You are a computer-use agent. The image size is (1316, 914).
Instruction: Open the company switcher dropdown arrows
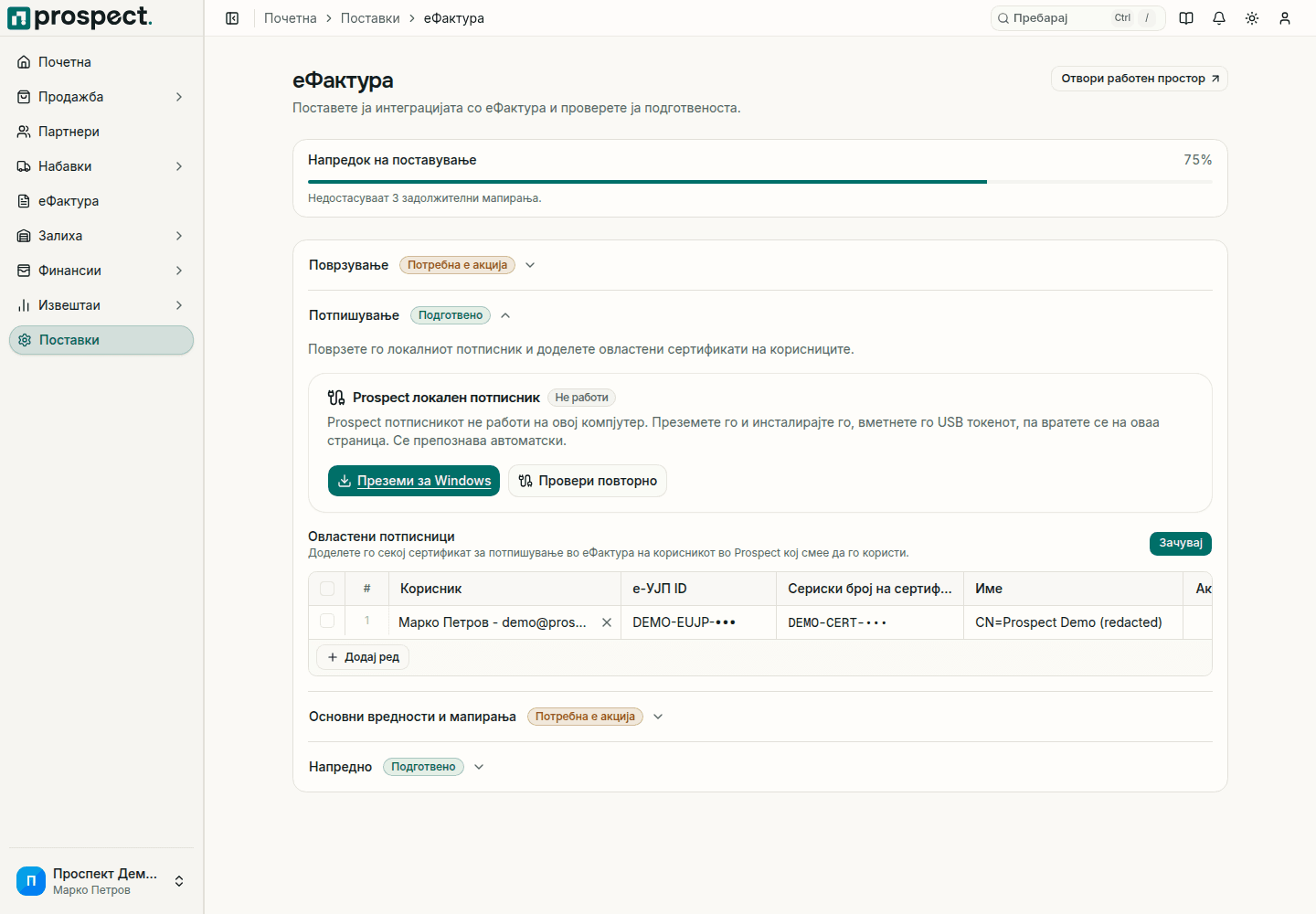(x=179, y=881)
